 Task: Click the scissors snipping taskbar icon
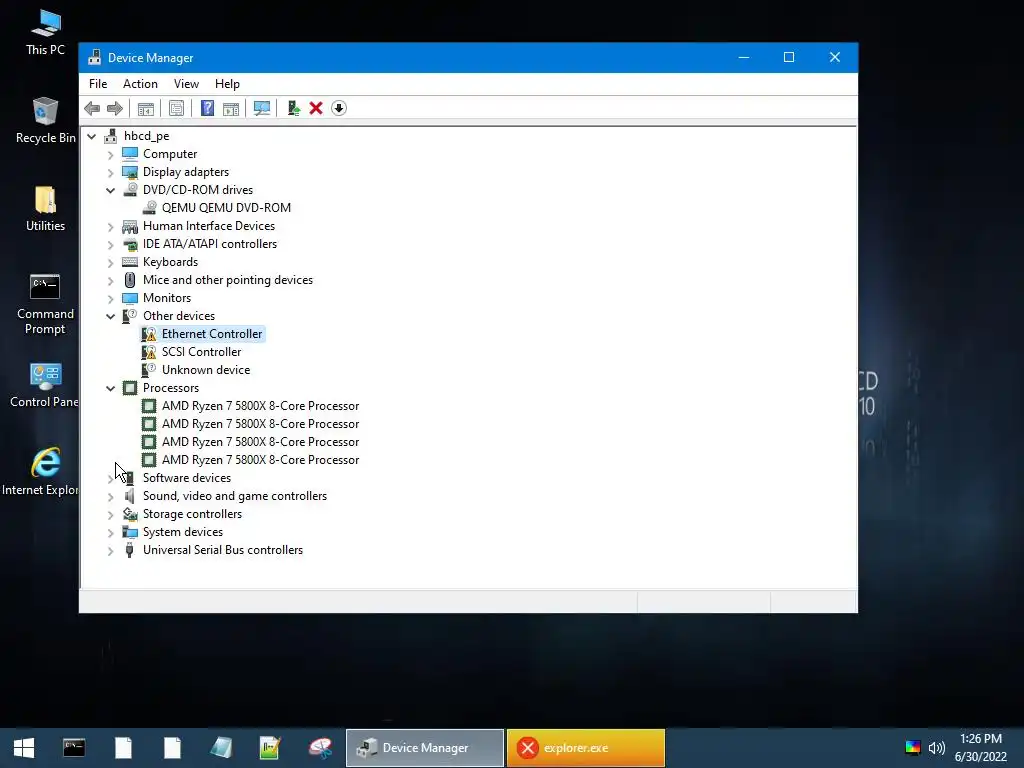[320, 748]
